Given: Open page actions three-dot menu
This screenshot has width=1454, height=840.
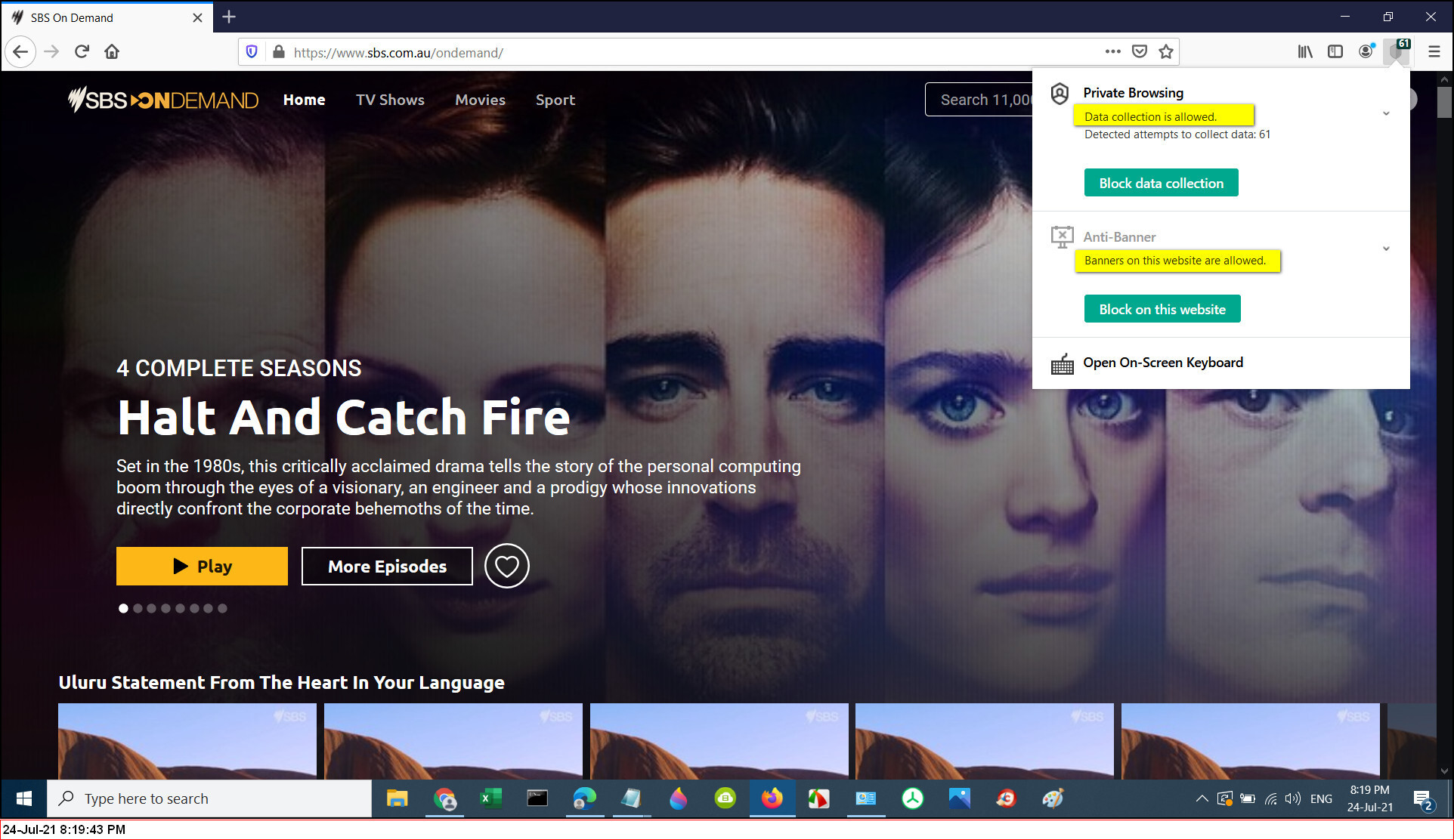Looking at the screenshot, I should [1112, 51].
